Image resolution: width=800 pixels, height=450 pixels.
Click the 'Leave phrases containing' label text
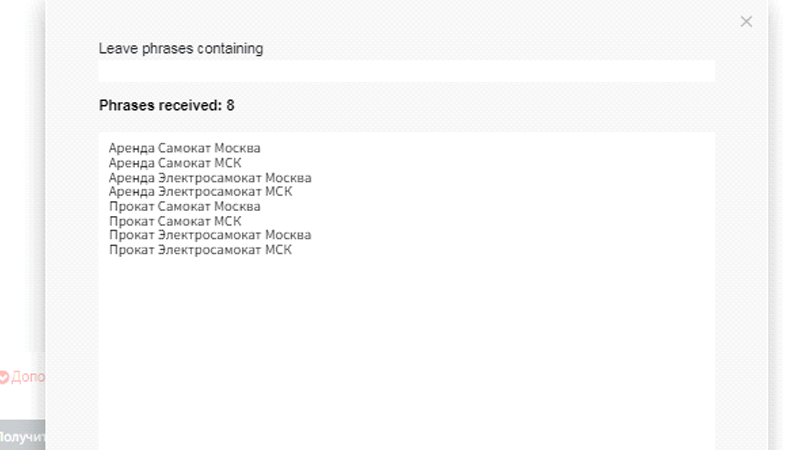point(181,48)
